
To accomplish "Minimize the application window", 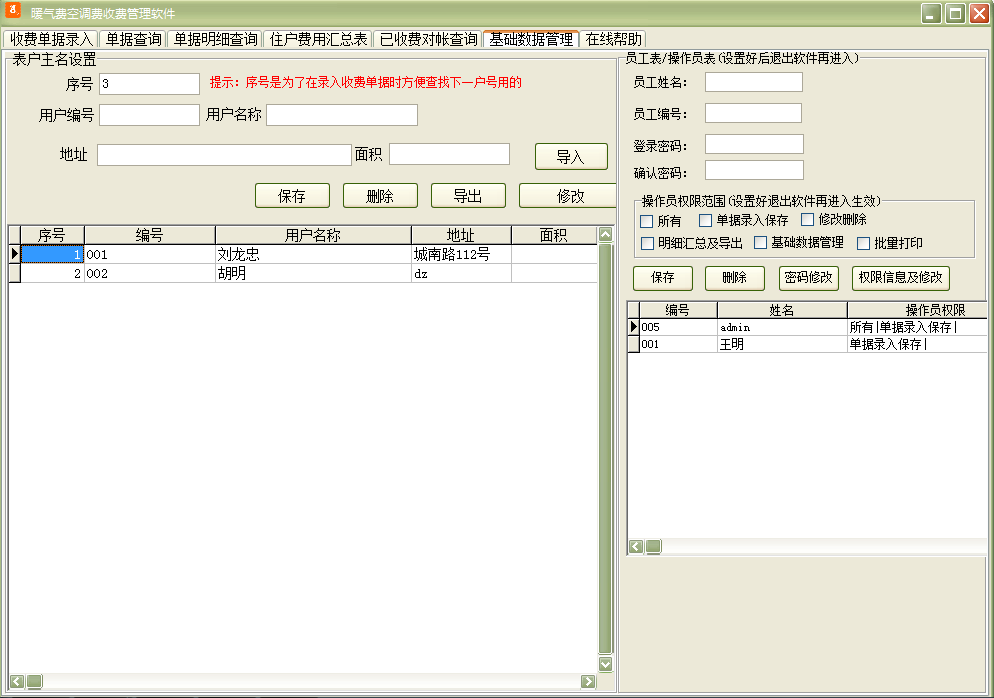I will [931, 13].
